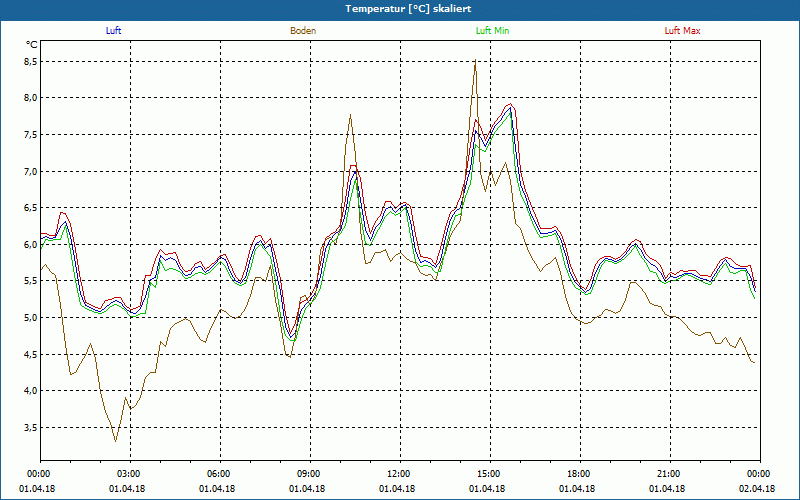The width and height of the screenshot is (800, 500).
Task: Click the 03:00 time label
Action: pos(130,474)
